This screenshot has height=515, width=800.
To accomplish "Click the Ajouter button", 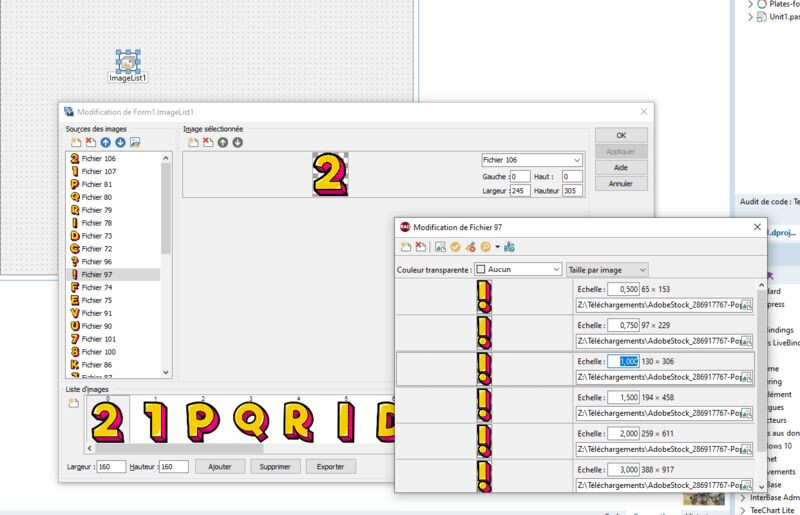I will 220,467.
